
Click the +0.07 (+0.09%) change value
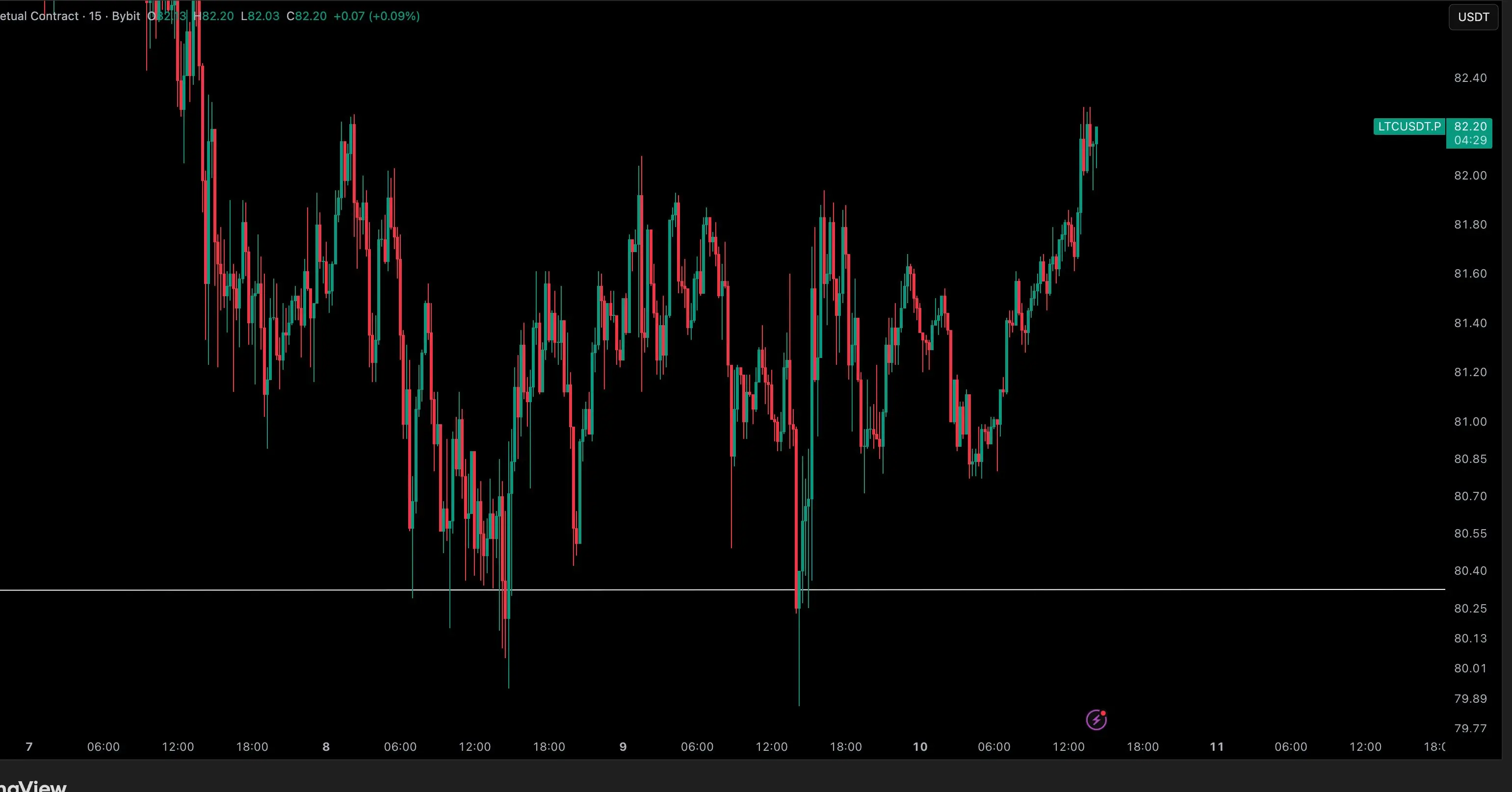click(376, 16)
